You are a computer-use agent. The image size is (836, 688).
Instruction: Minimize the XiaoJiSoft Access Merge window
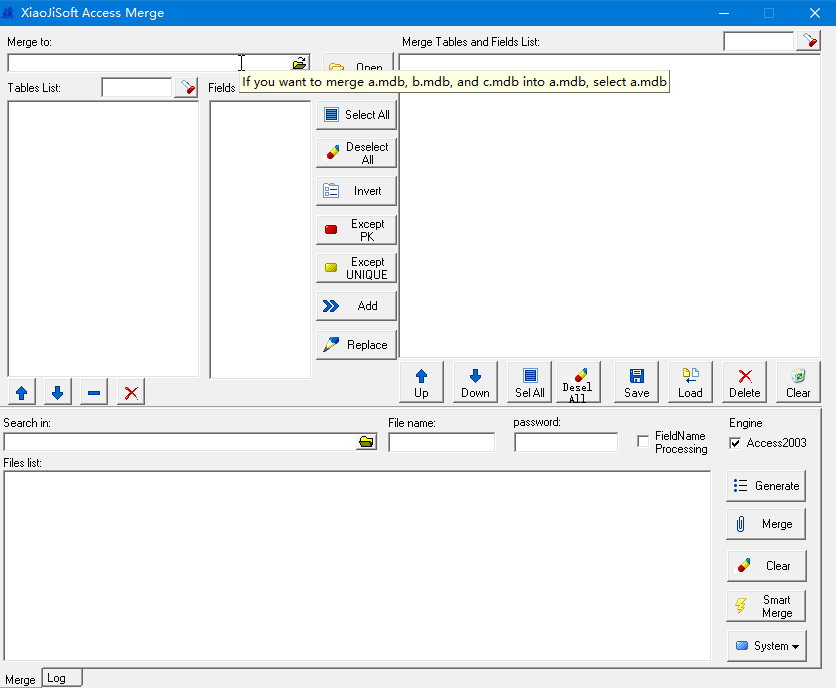point(724,13)
